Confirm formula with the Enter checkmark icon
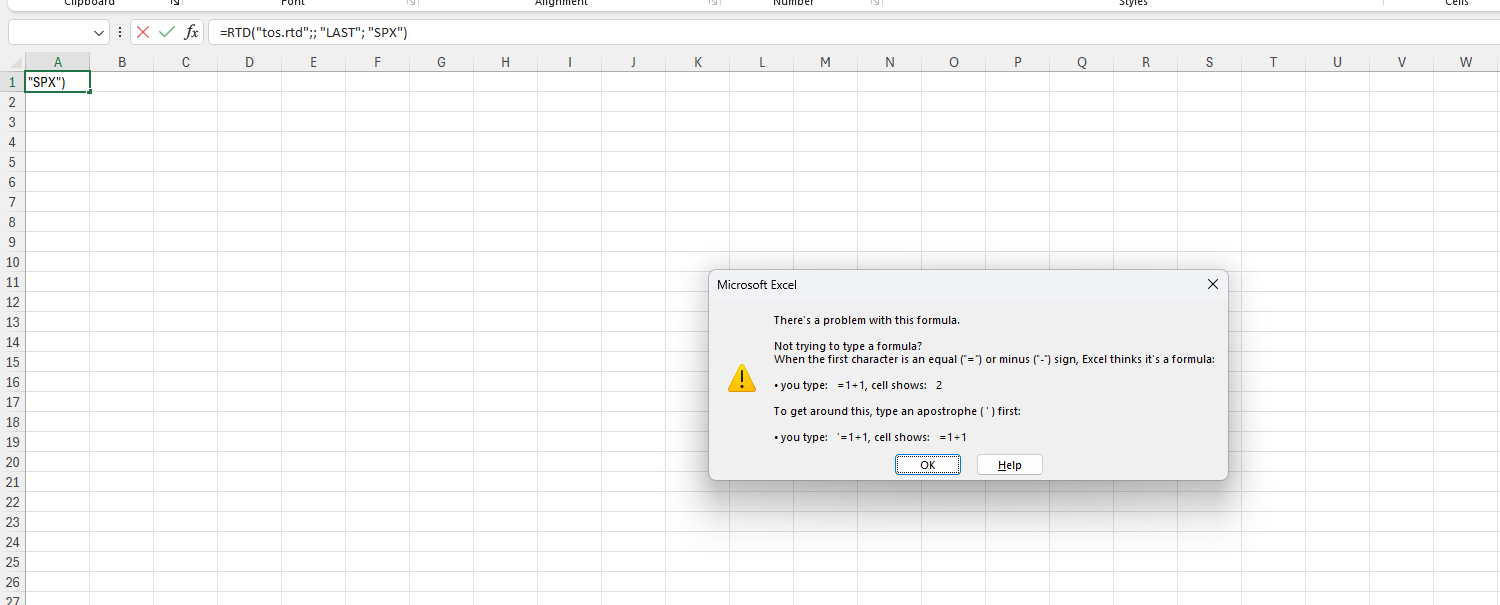The width and height of the screenshot is (1500, 605). [167, 33]
